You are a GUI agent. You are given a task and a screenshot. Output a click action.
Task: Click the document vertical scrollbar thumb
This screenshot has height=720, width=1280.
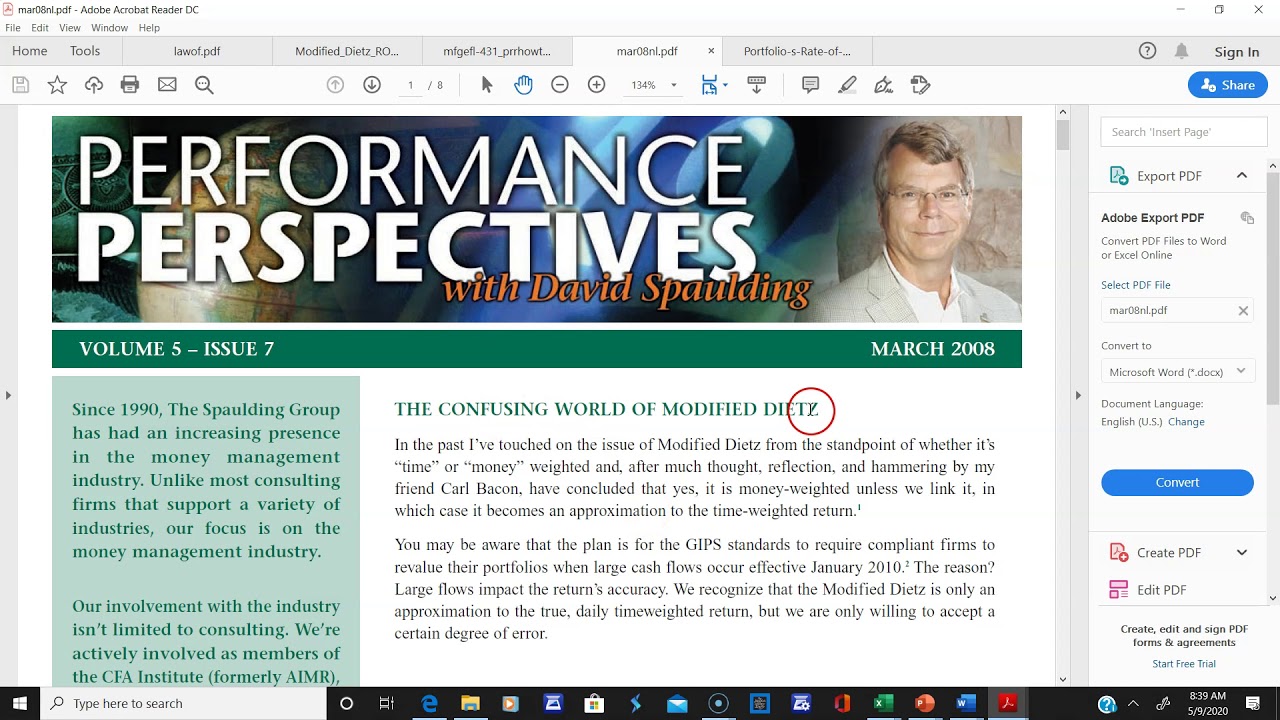(x=1063, y=135)
